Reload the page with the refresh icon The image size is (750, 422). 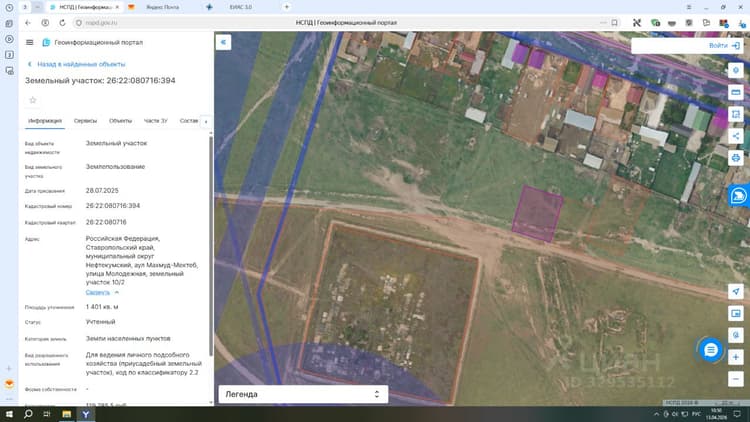pos(62,22)
